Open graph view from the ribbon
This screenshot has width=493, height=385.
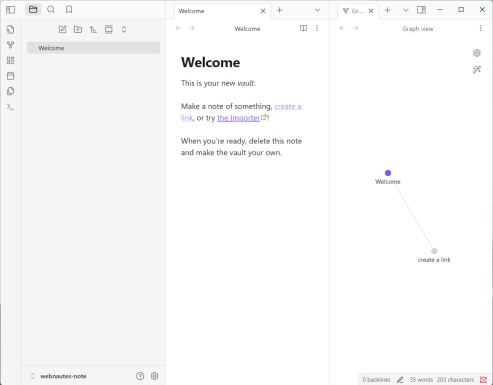[x=10, y=45]
